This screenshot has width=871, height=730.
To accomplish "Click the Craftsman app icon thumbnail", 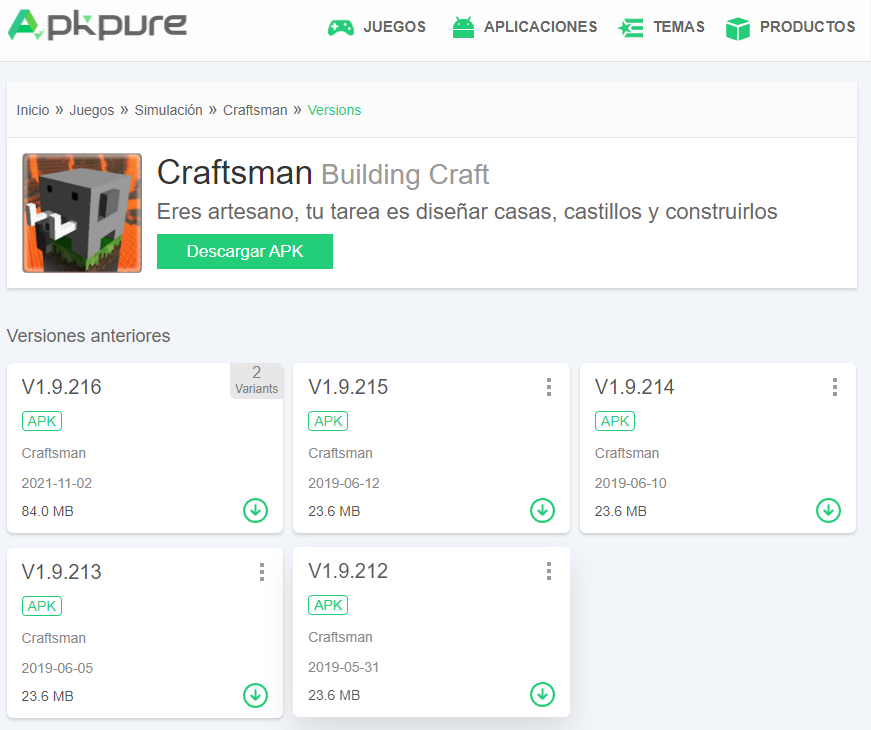I will pos(82,213).
